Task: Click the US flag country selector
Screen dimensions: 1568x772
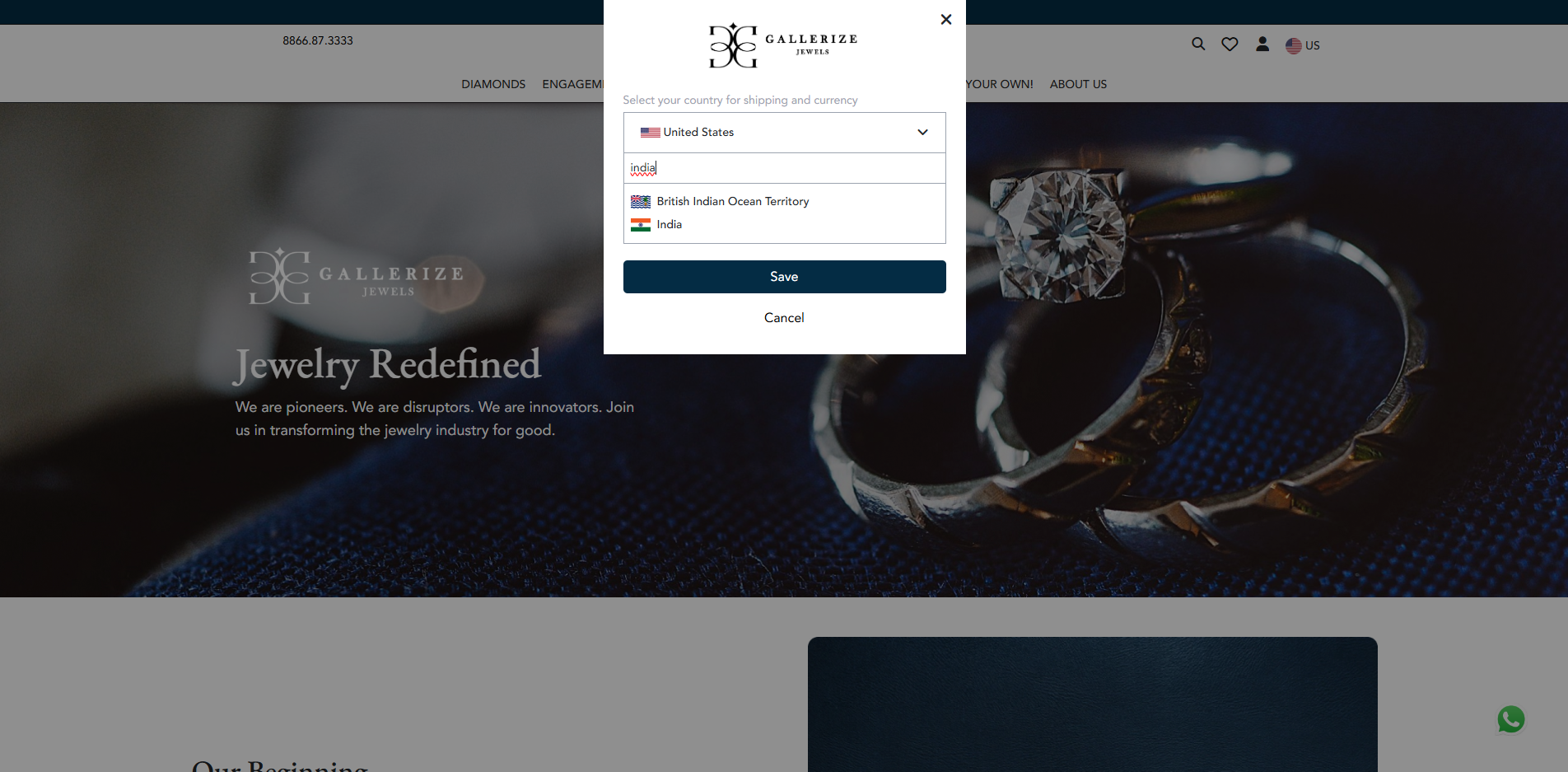Action: click(x=1303, y=45)
